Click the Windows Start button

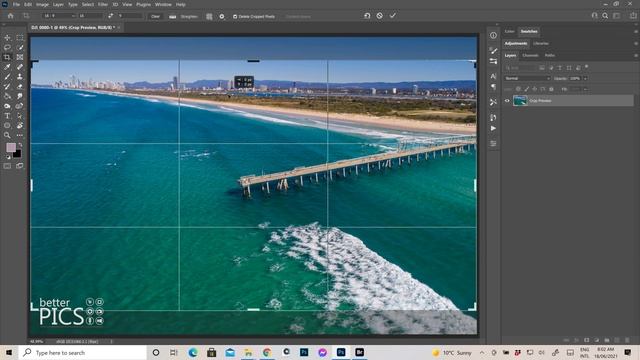9,352
